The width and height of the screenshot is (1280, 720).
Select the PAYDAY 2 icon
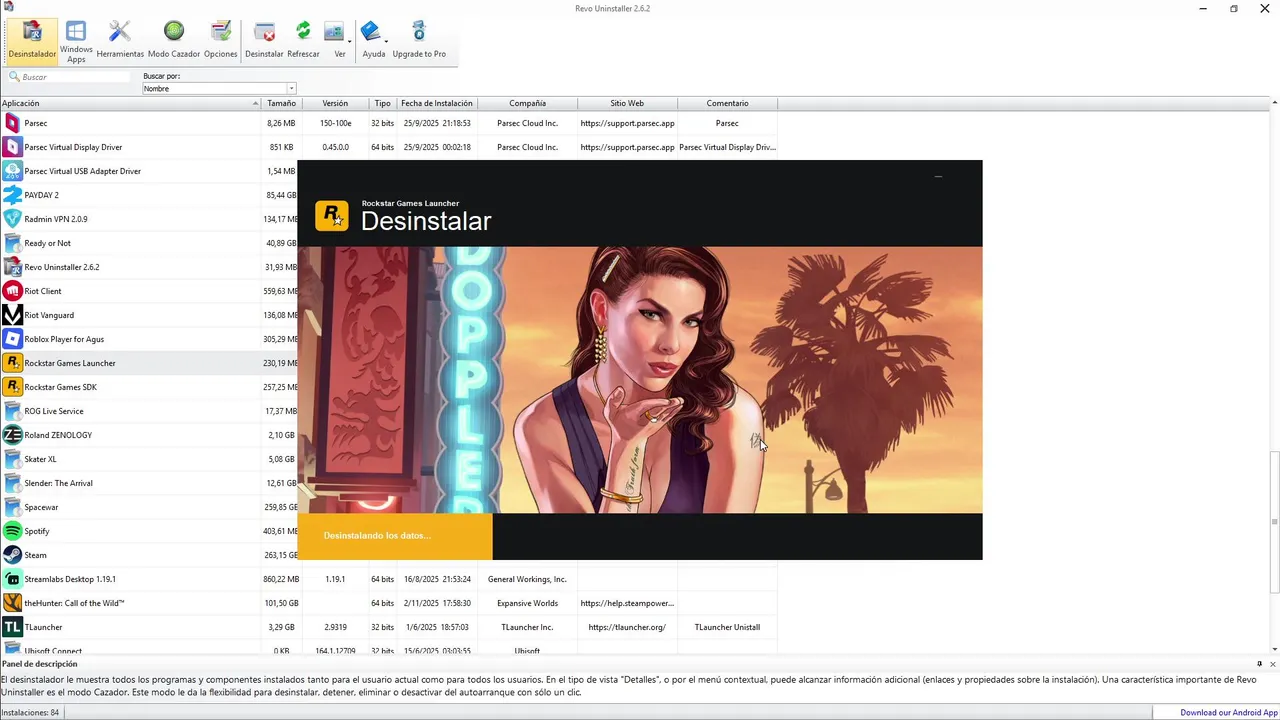pos(12,195)
